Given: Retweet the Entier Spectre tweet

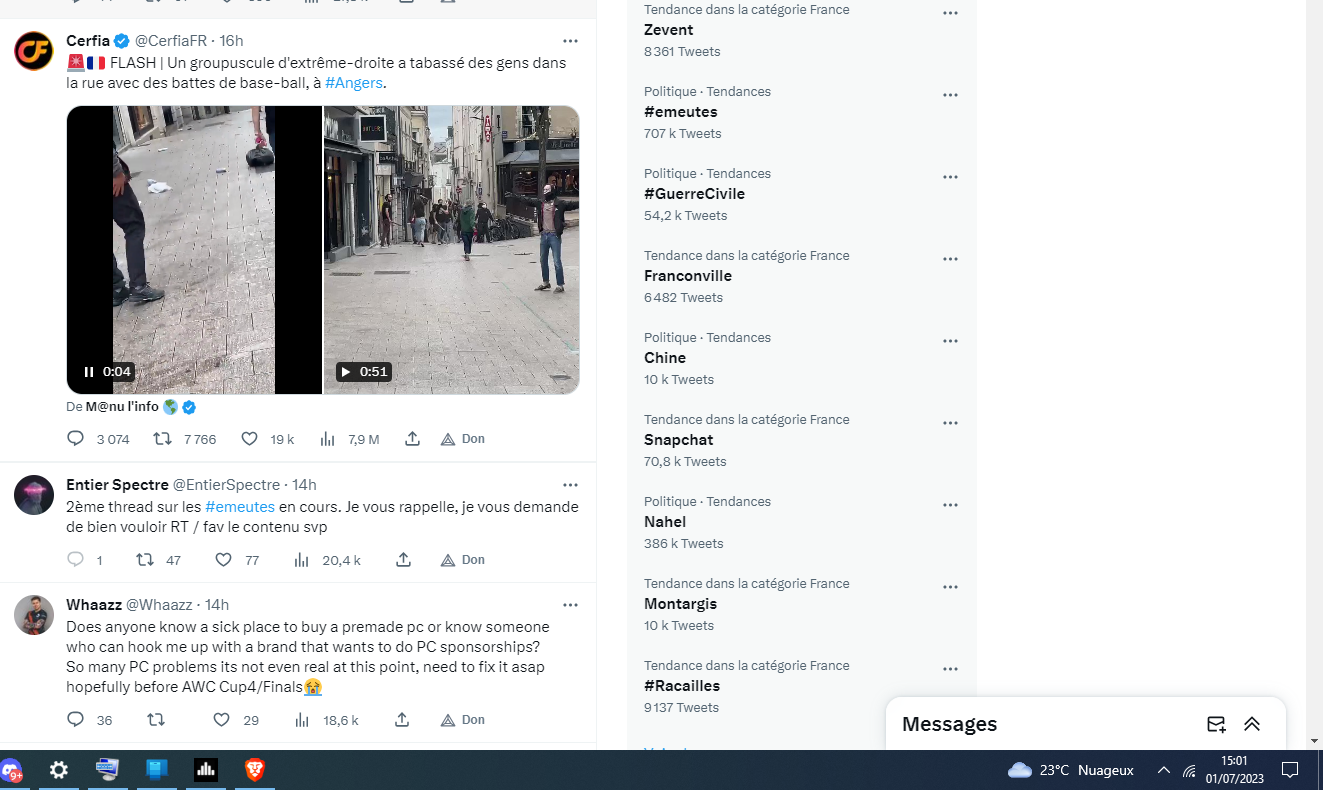Looking at the screenshot, I should click(x=145, y=560).
